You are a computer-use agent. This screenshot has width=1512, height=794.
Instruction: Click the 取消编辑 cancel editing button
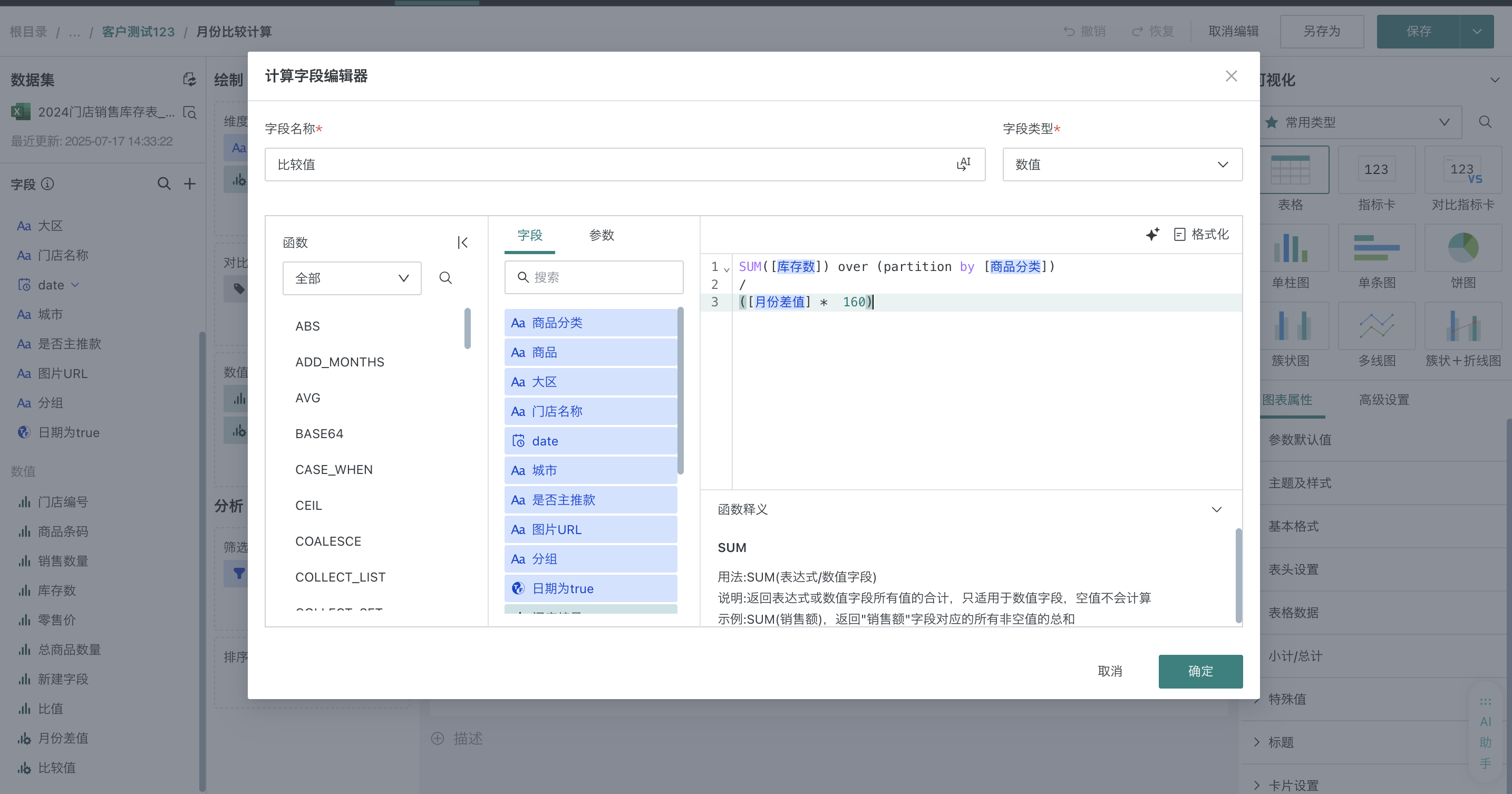(1233, 31)
